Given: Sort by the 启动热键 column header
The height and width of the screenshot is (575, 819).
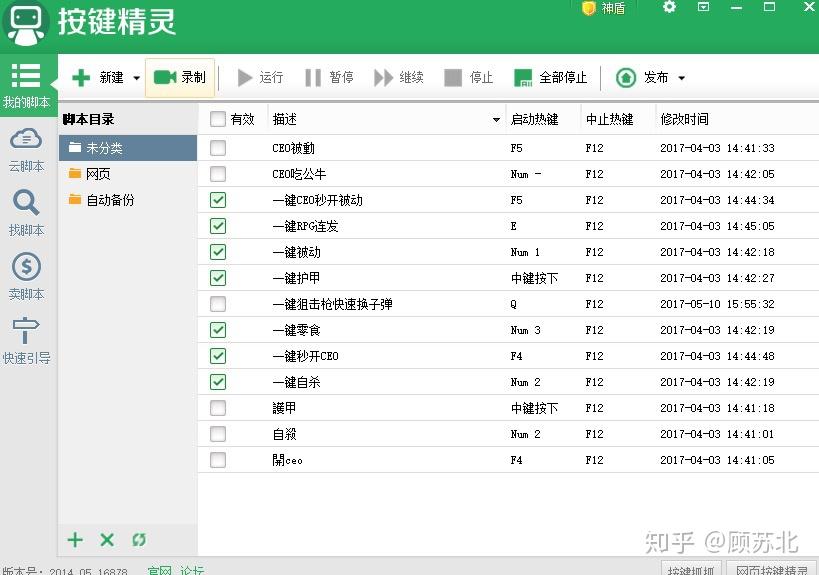Looking at the screenshot, I should [543, 119].
